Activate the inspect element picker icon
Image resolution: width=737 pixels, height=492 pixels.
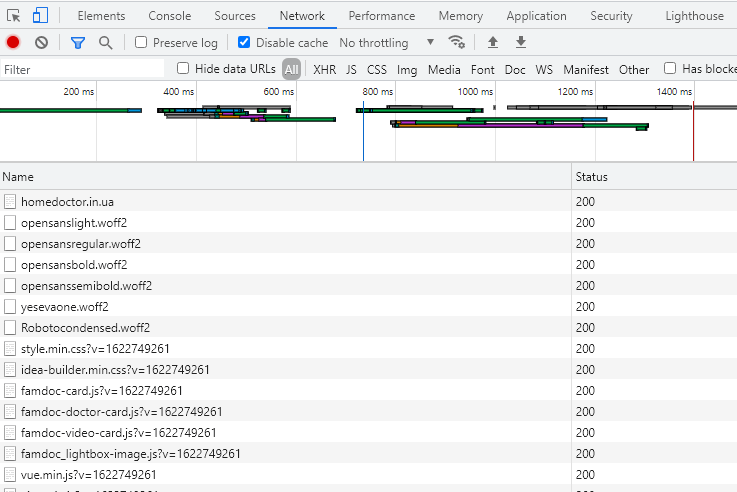[14, 16]
